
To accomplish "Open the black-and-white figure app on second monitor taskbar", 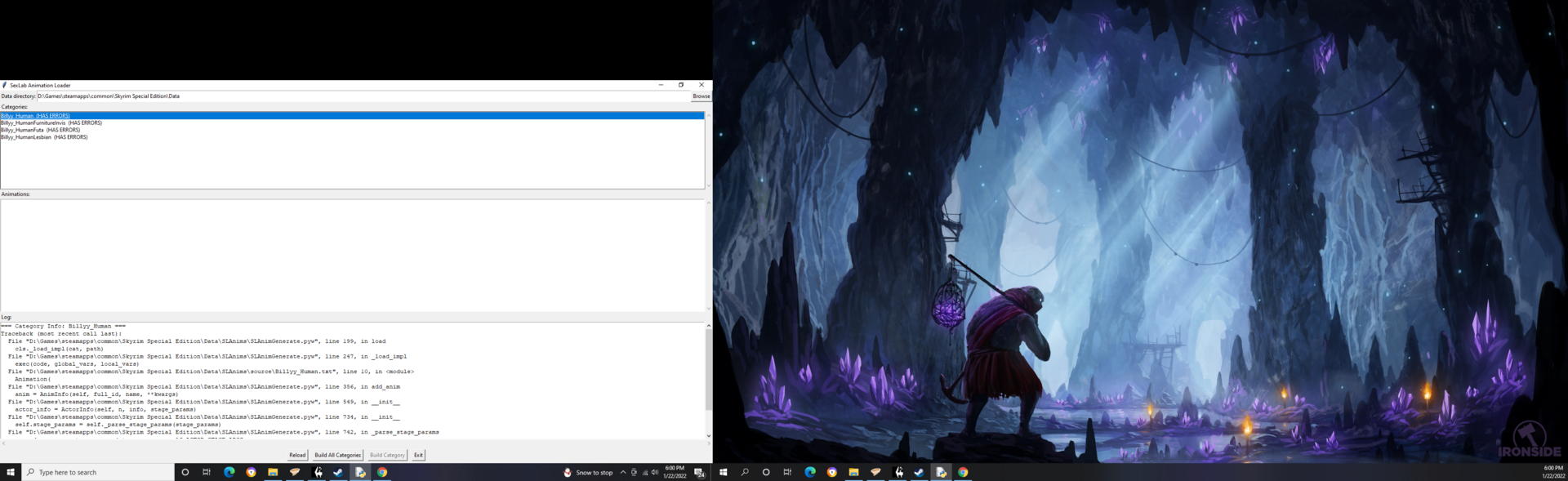I will pyautogui.click(x=898, y=472).
